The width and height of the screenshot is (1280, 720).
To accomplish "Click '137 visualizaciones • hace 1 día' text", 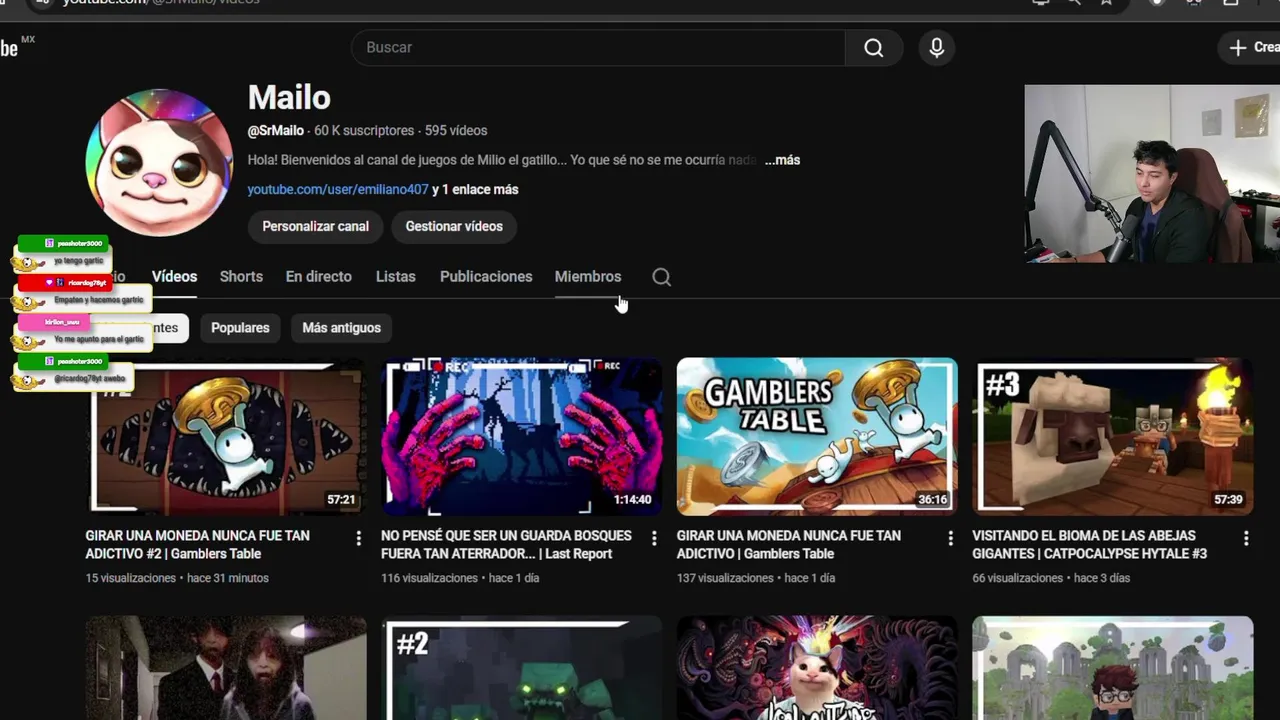I will tap(756, 578).
